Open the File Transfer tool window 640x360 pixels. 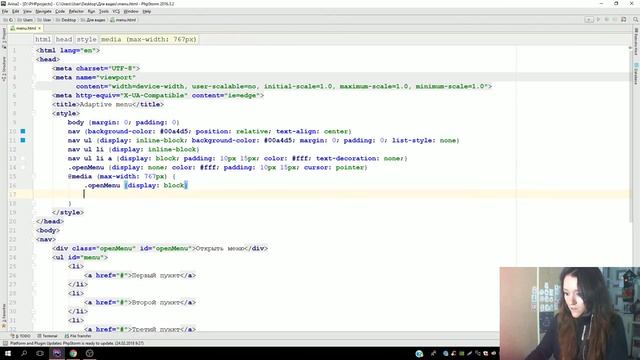[x=78, y=336]
